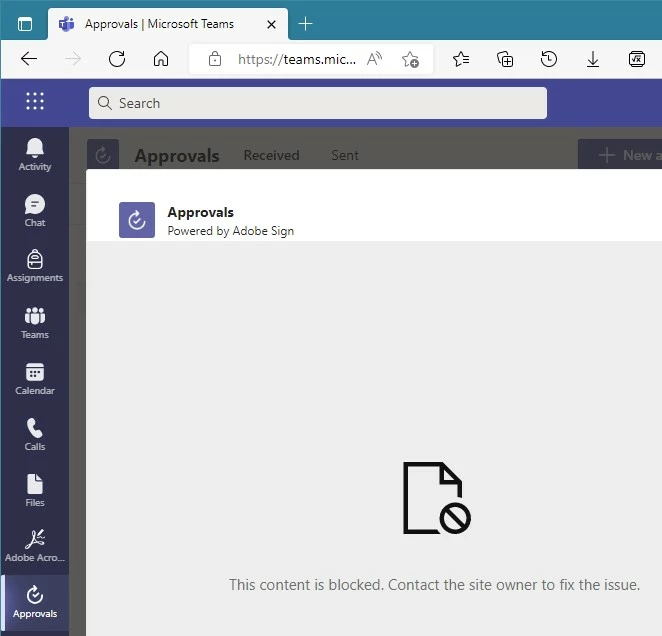Click the browser back arrow
Viewport: 662px width, 636px height.
click(29, 59)
